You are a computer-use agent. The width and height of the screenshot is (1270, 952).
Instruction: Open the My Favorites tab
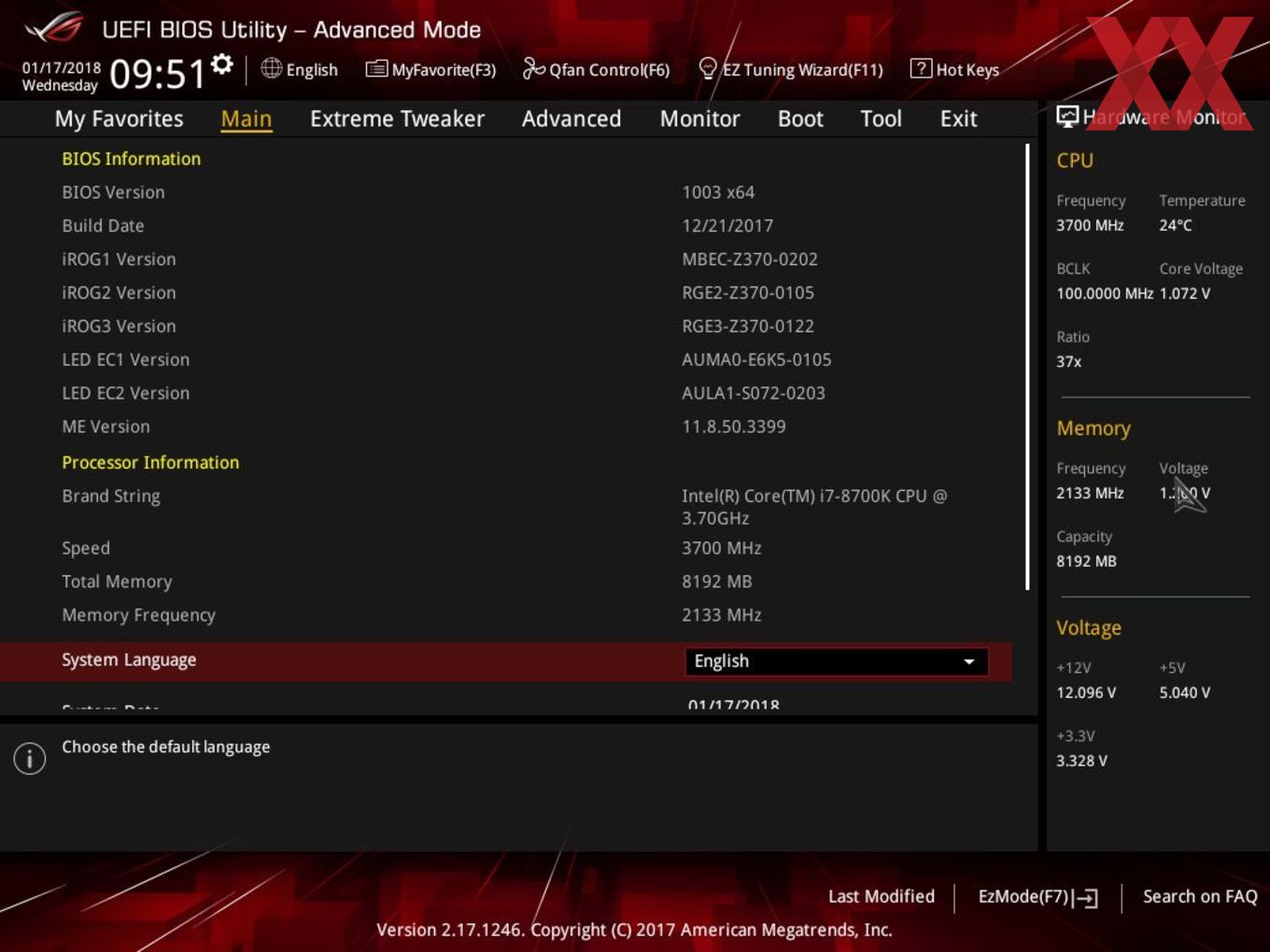pyautogui.click(x=119, y=119)
